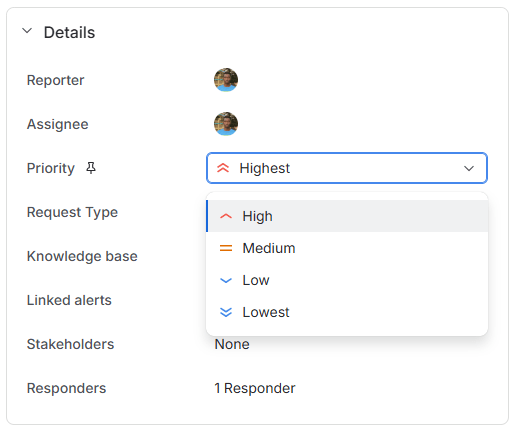The width and height of the screenshot is (515, 430).
Task: Open the Assignee avatar
Action: click(x=226, y=124)
